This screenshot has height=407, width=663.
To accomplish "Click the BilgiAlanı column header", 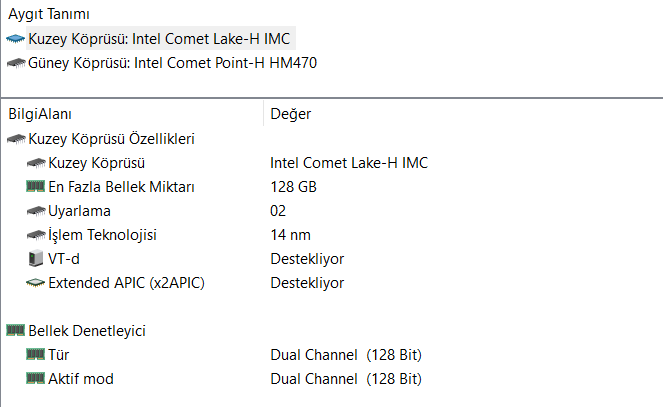I will click(40, 114).
